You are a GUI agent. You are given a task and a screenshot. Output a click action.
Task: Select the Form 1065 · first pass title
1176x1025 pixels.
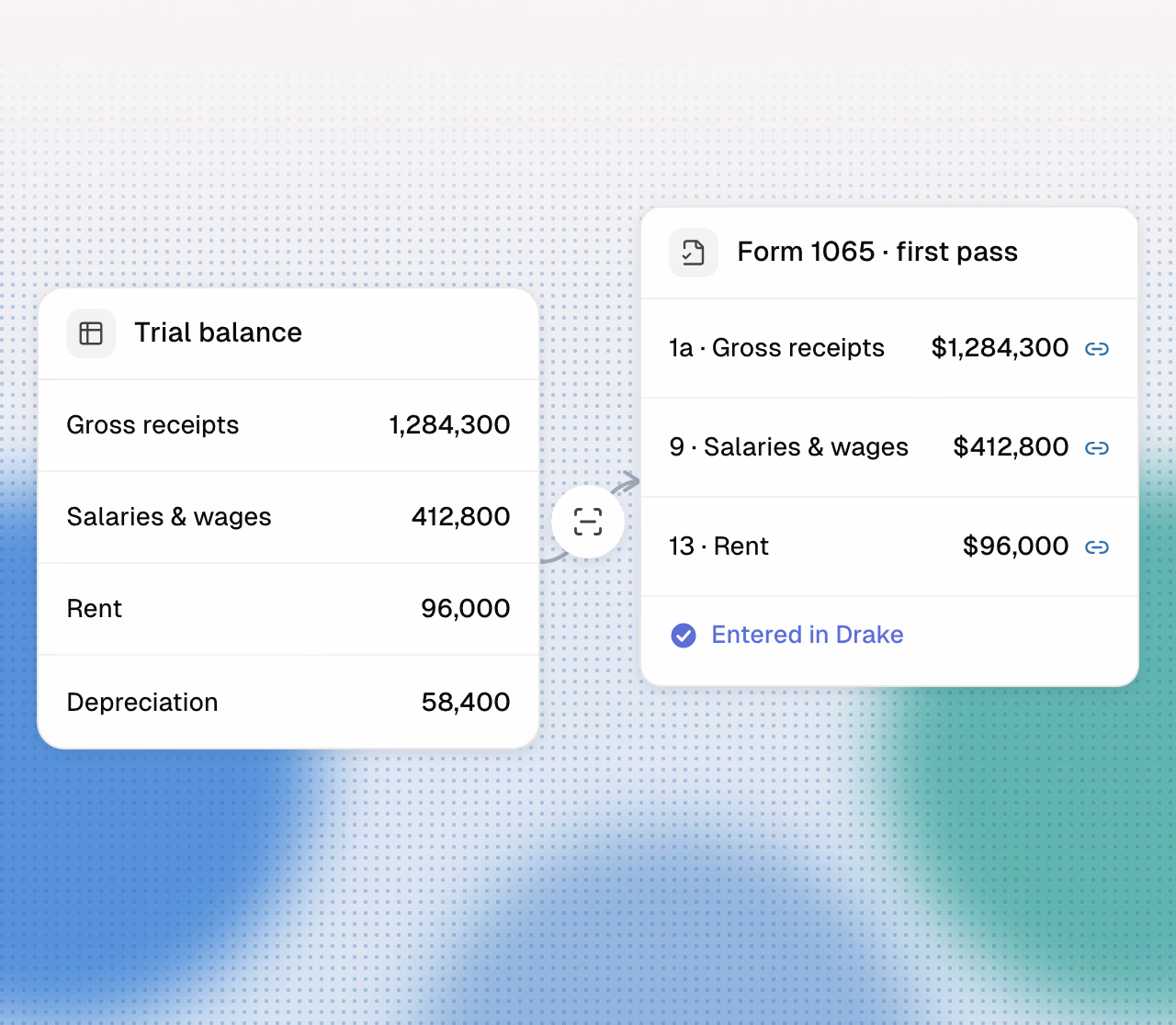877,252
